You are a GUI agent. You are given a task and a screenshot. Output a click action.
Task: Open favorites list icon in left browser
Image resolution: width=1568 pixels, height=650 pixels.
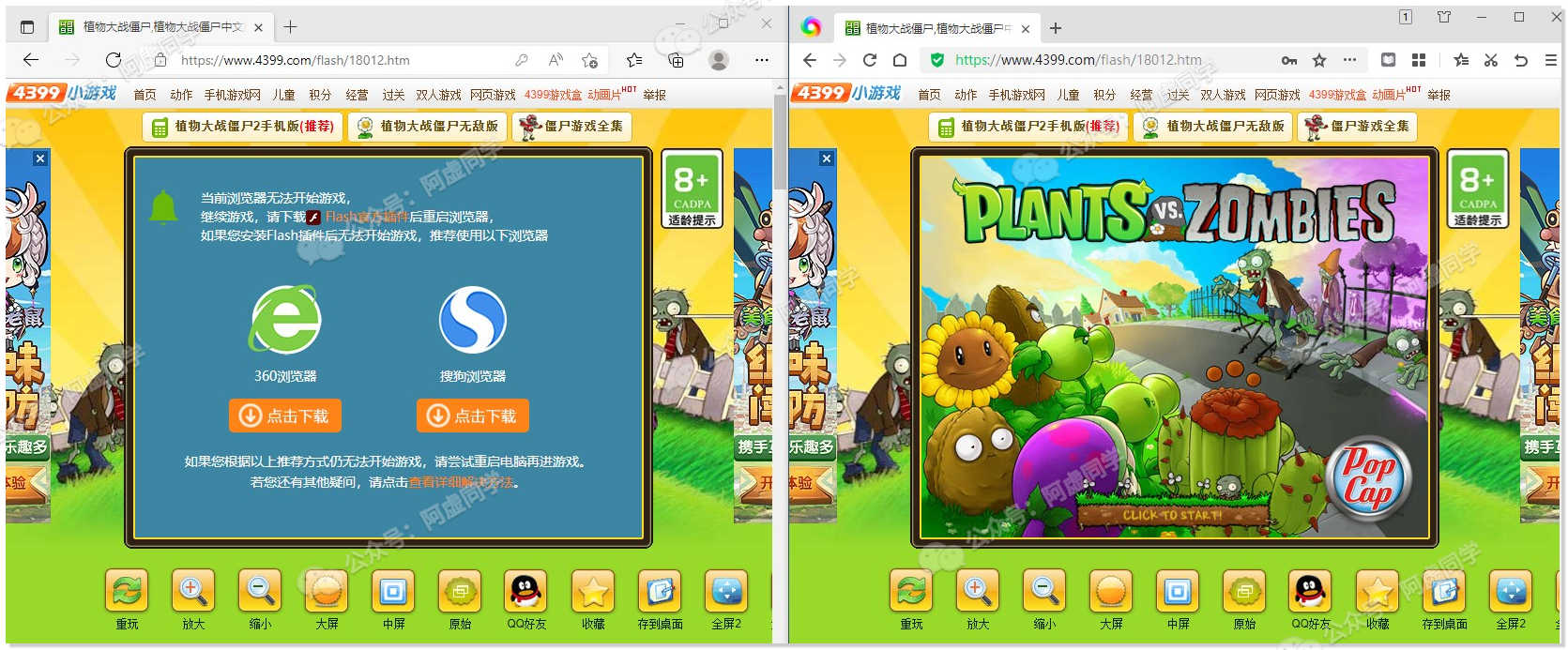(634, 60)
